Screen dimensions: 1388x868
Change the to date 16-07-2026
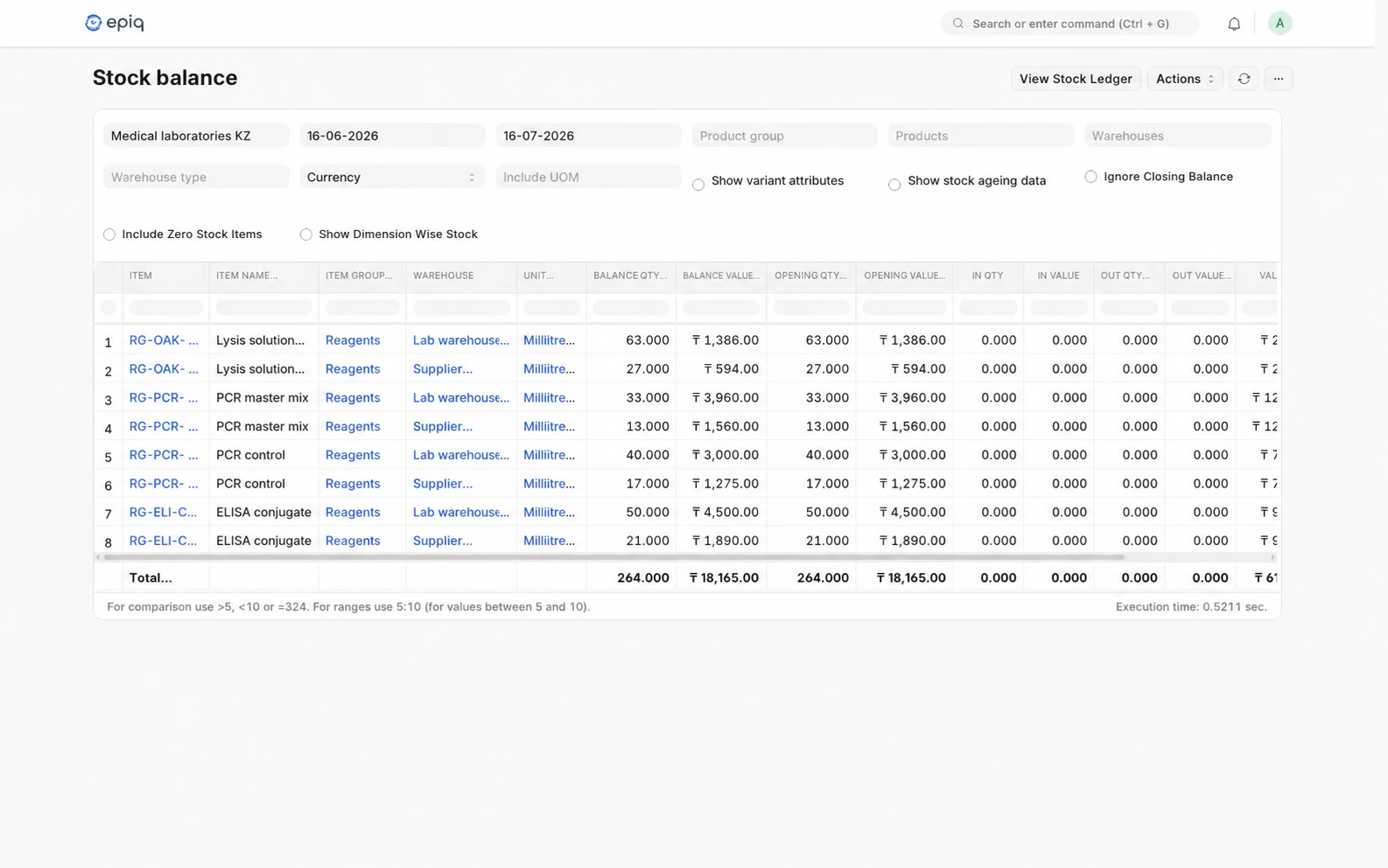coord(588,136)
